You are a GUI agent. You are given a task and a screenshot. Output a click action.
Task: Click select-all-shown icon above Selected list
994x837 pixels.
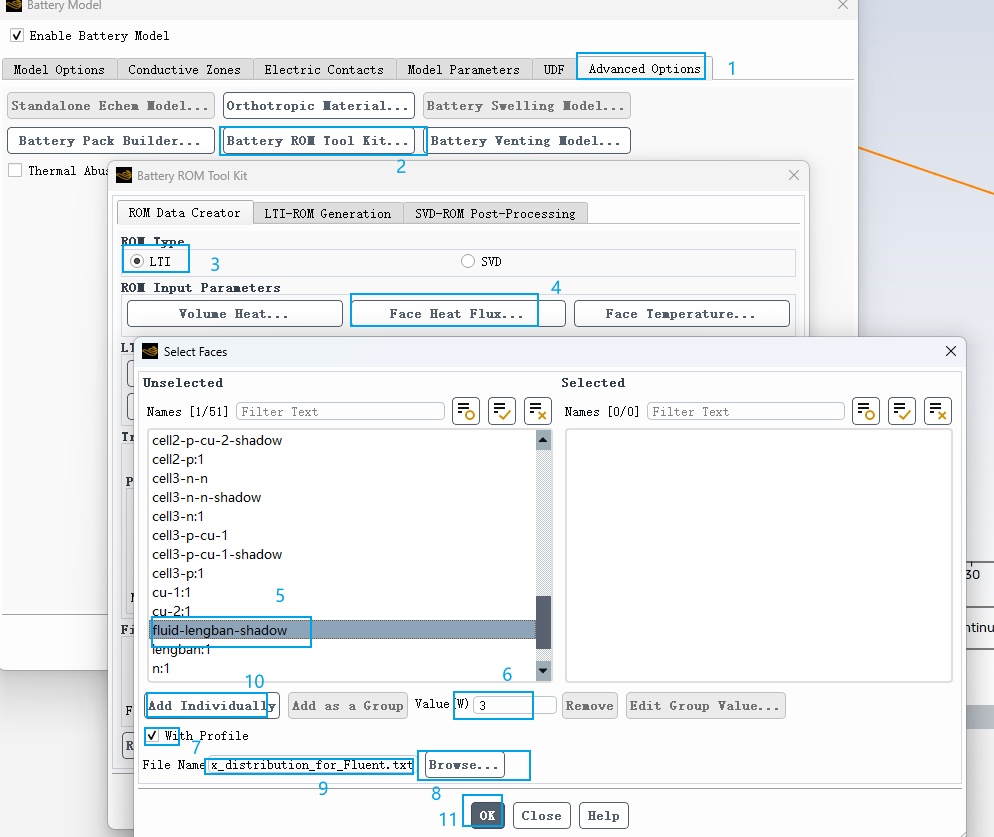click(x=902, y=411)
